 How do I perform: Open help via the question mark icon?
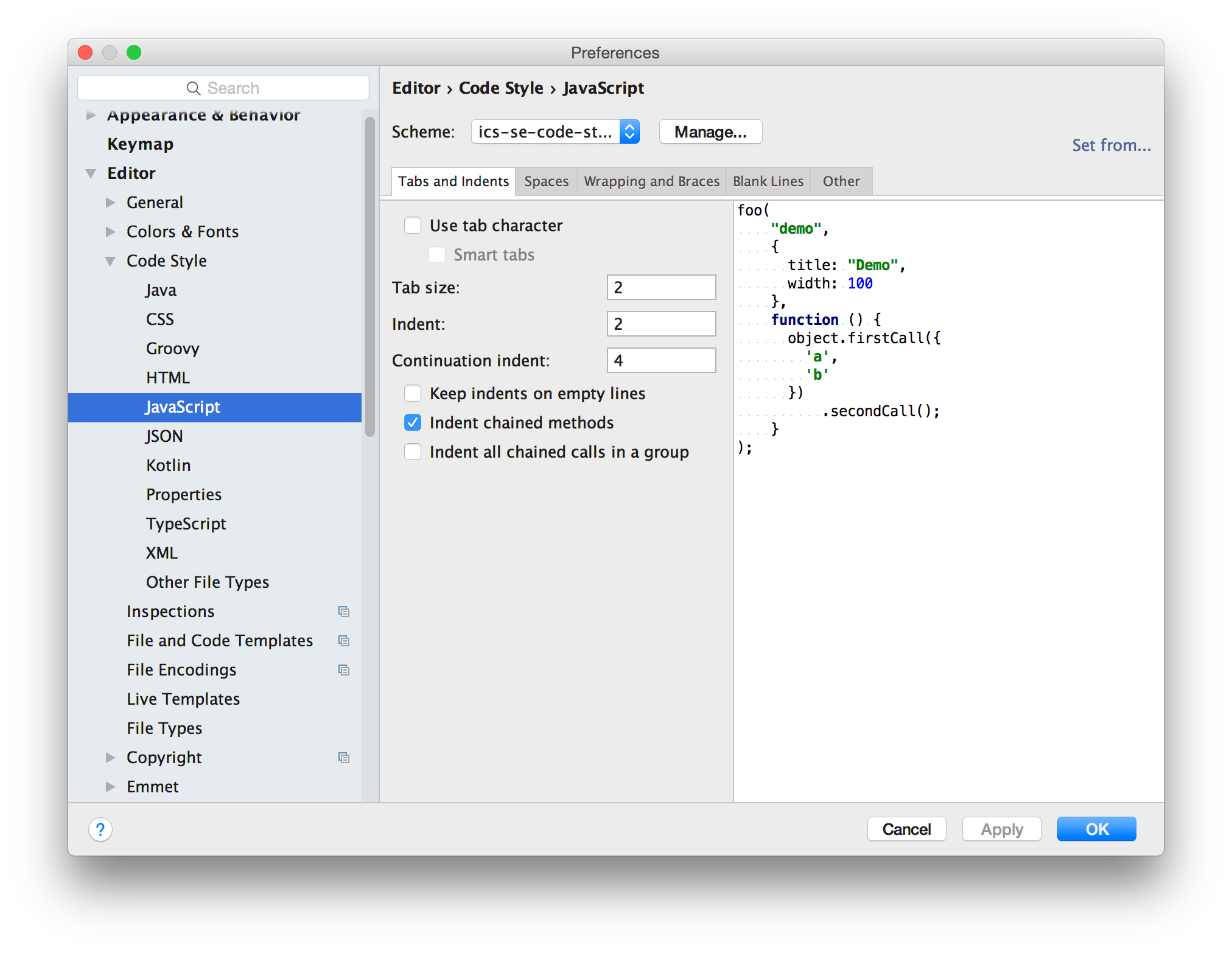tap(100, 829)
